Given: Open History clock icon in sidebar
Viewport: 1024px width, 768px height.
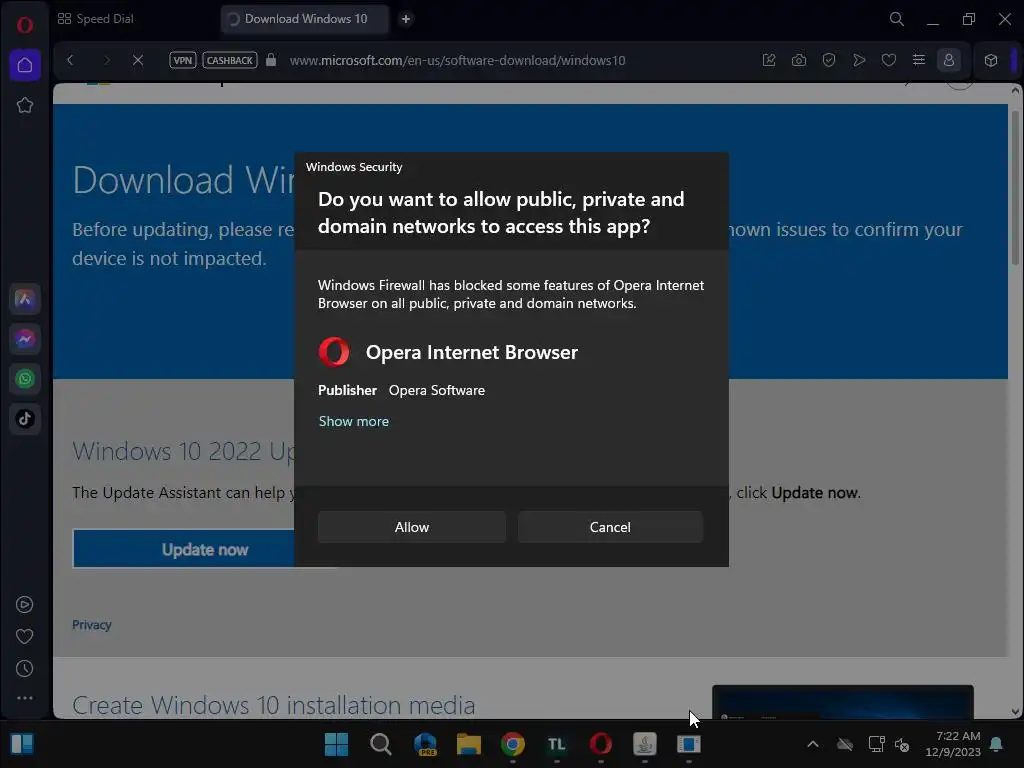Looking at the screenshot, I should coord(24,669).
